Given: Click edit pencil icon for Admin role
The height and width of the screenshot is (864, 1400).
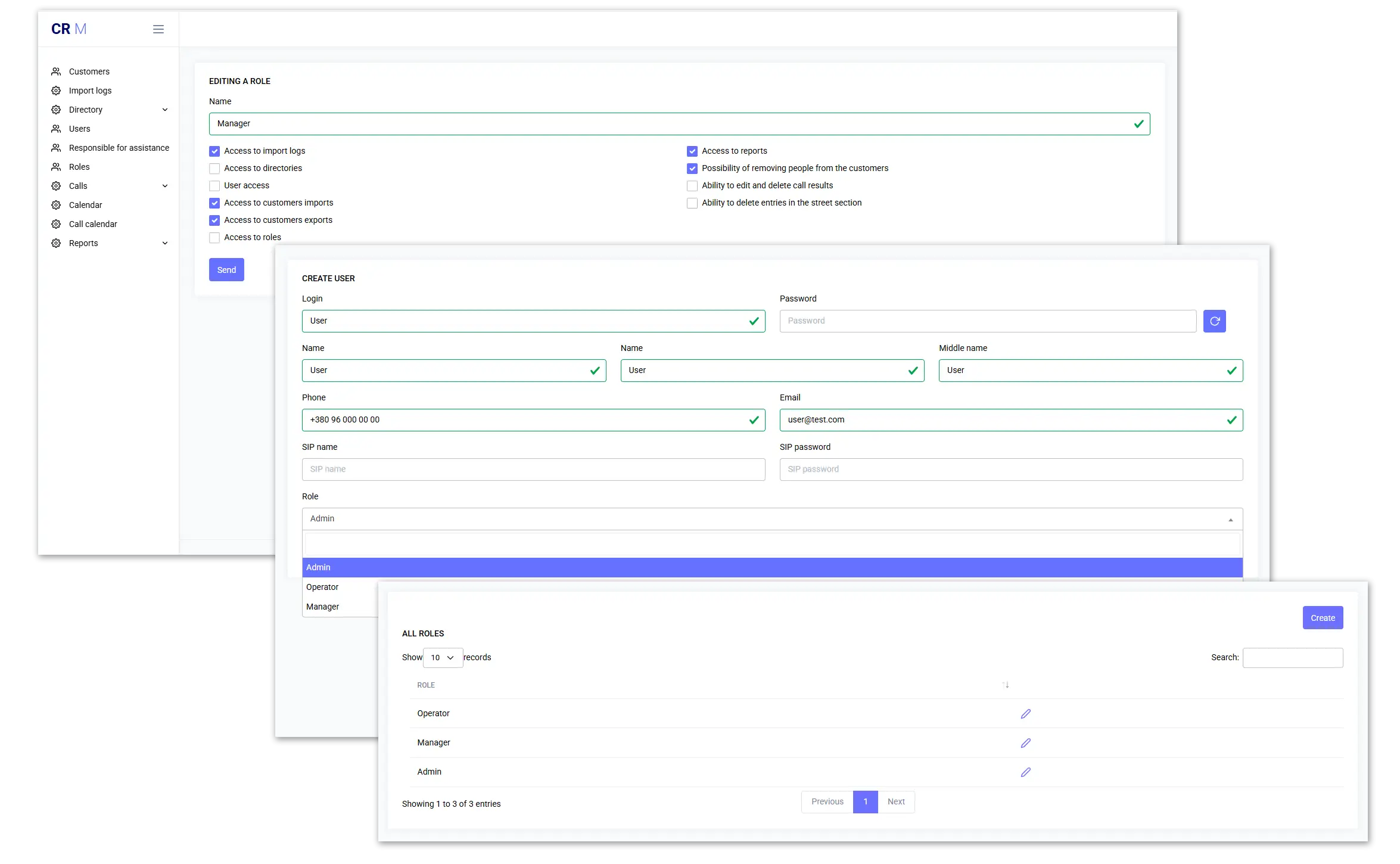Looking at the screenshot, I should pyautogui.click(x=1025, y=772).
